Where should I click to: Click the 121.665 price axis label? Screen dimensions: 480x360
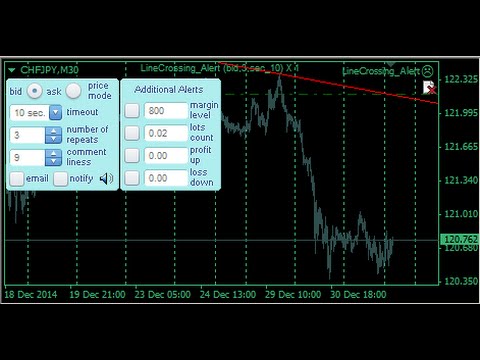[x=461, y=146]
